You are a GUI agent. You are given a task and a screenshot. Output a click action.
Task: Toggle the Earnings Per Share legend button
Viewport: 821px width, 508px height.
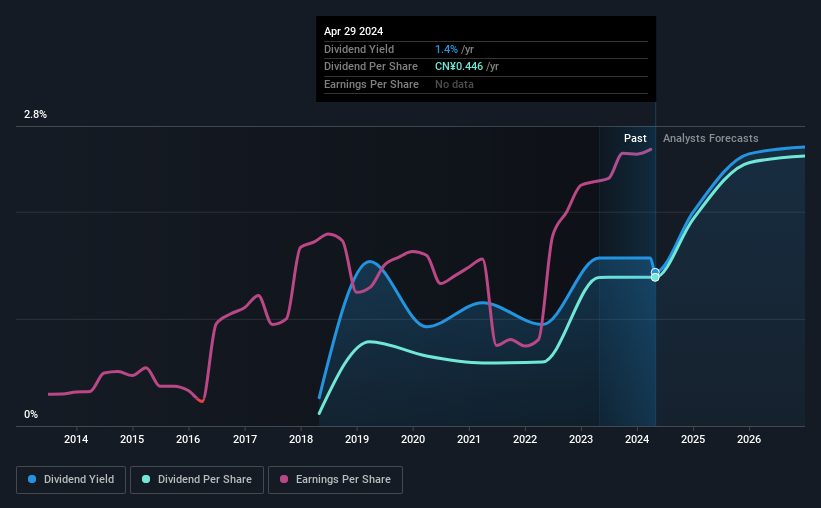(x=335, y=480)
